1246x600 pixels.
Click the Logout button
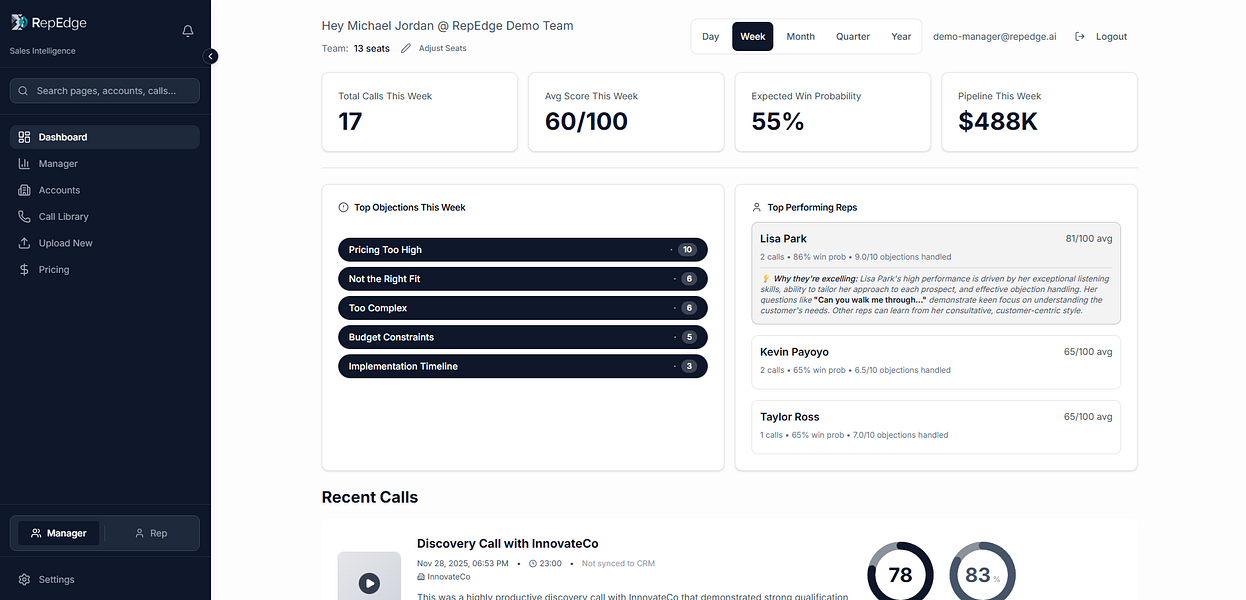pos(1111,36)
